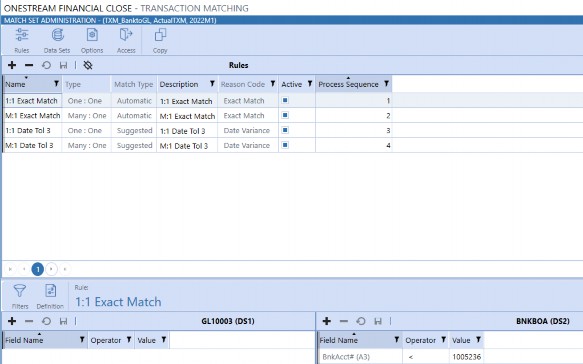Click the Rules grid refresh/undo icon
The height and width of the screenshot is (364, 583).
[x=46, y=65]
